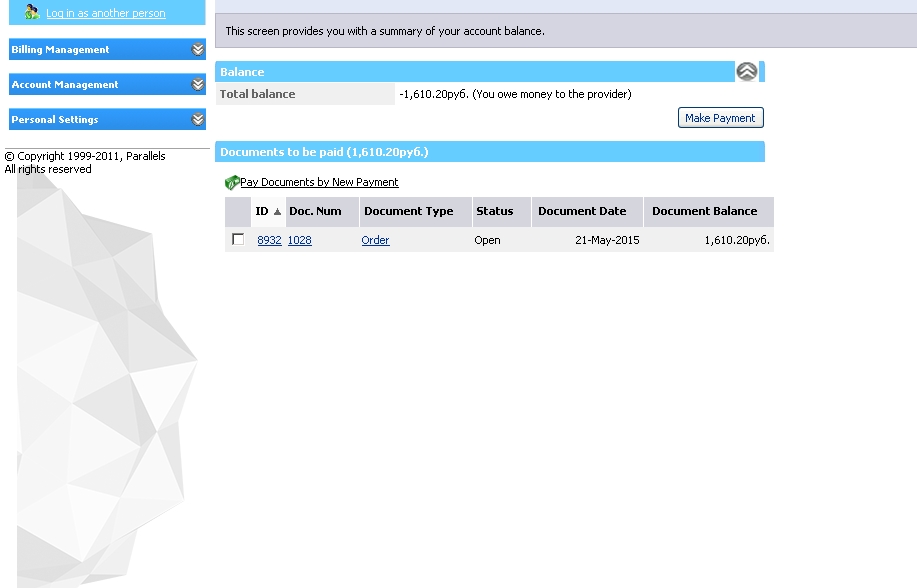The height and width of the screenshot is (588, 917).
Task: Tick the checkbox for order 8932
Action: [238, 239]
